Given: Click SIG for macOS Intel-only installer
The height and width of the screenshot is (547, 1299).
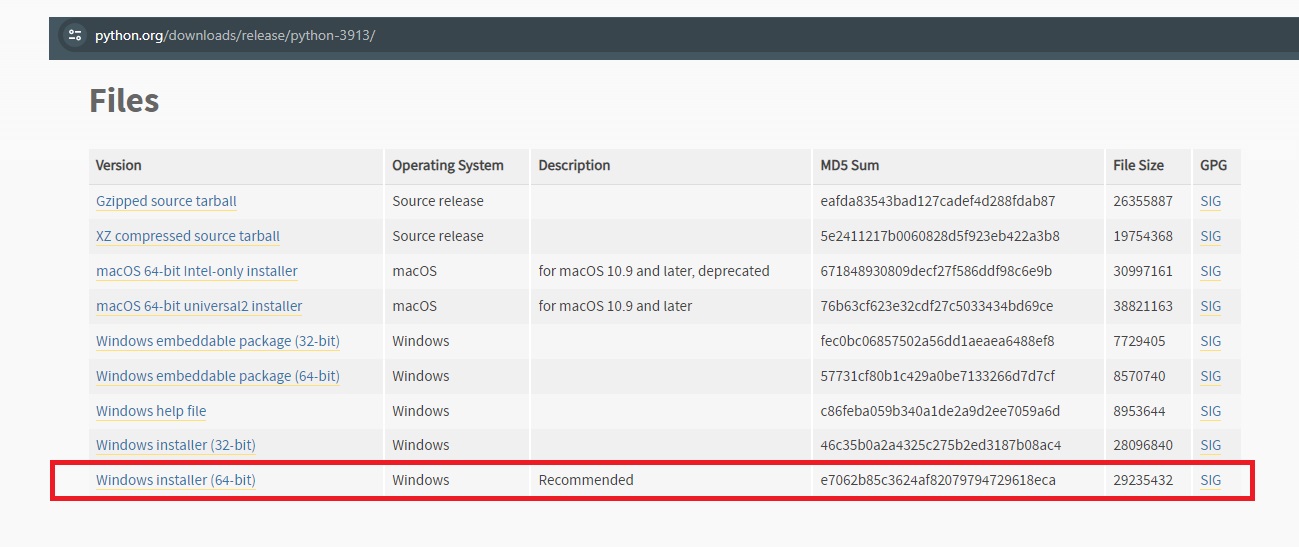Looking at the screenshot, I should click(1210, 271).
